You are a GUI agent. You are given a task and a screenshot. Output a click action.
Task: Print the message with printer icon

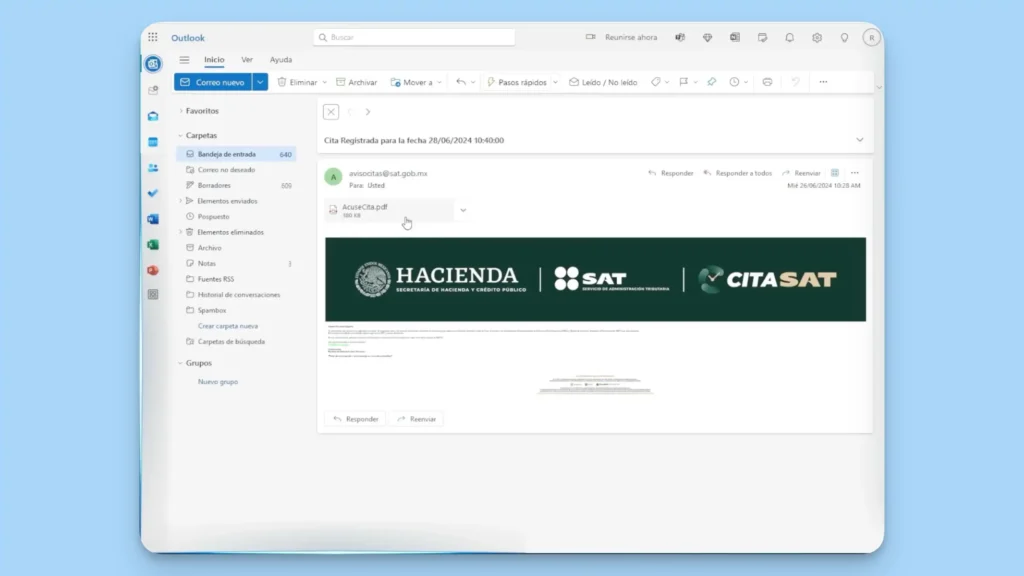point(767,82)
